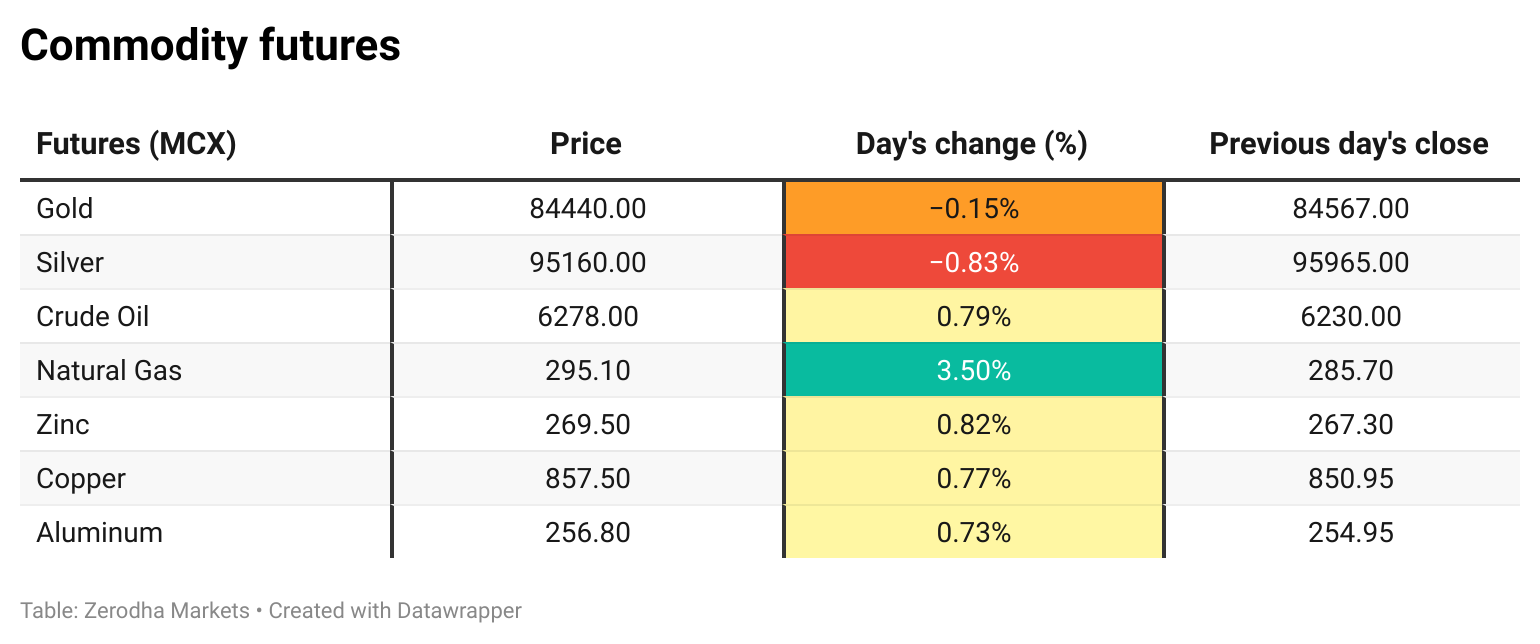Select the orange Gold -0.15% cell
1540x644 pixels.
973,209
